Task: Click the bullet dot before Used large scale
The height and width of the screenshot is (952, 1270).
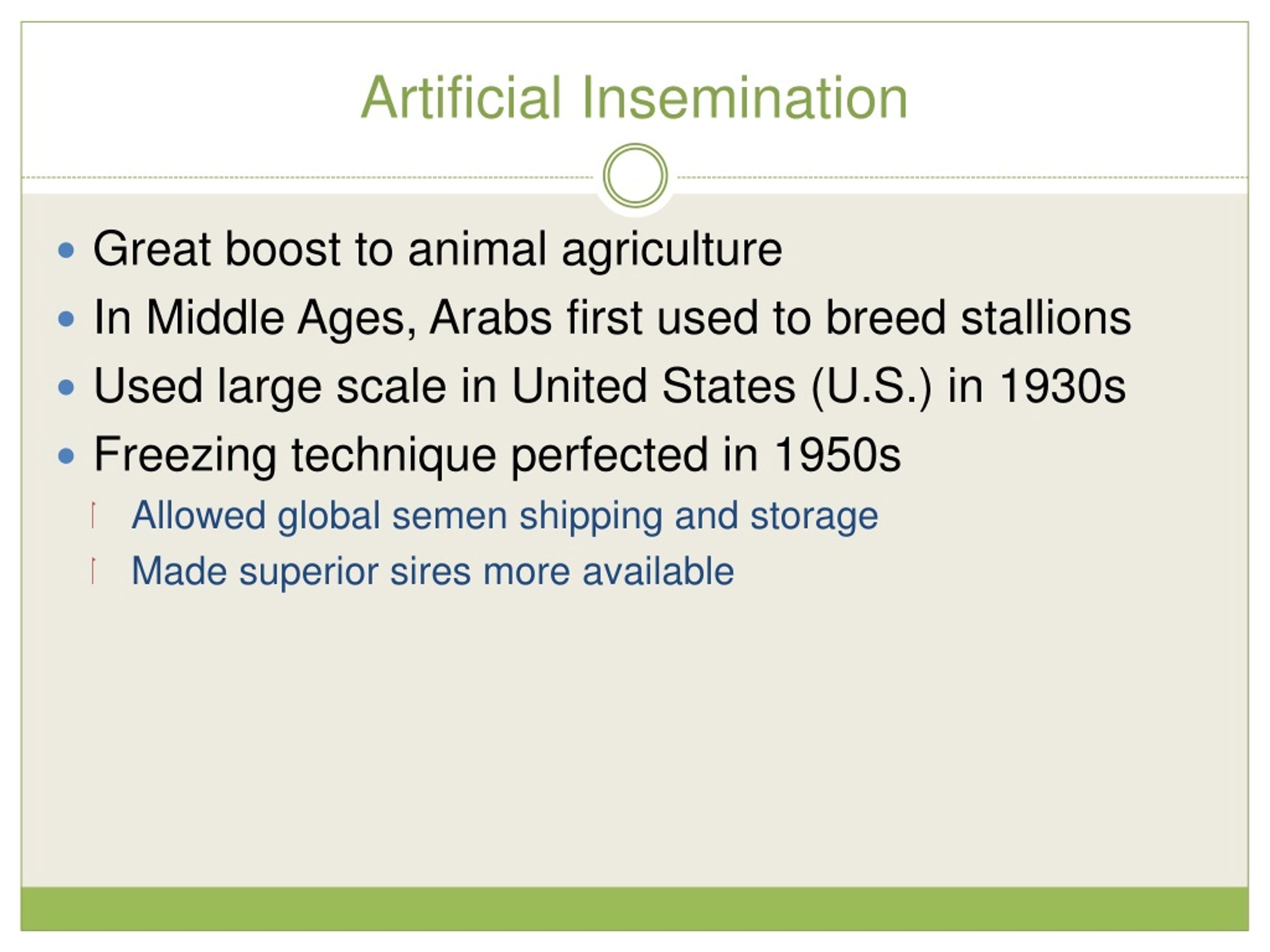Action: (x=66, y=387)
